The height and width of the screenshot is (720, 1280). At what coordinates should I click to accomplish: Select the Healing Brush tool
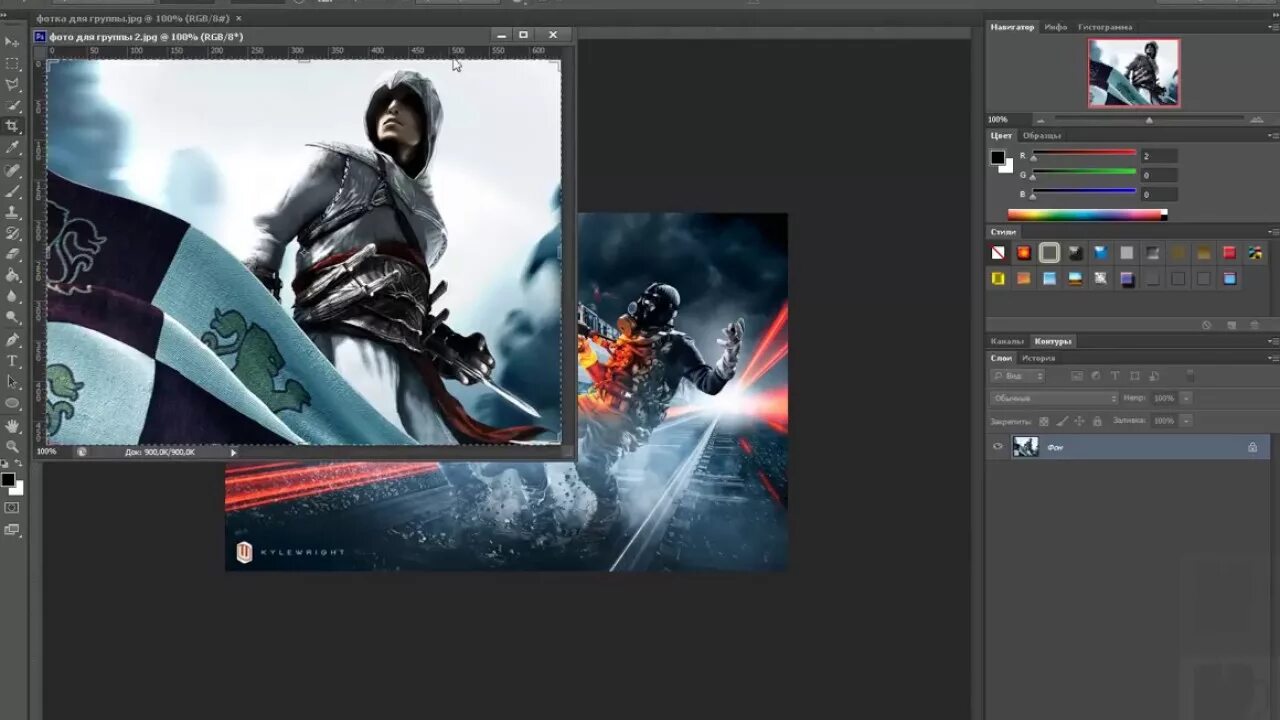pos(12,169)
